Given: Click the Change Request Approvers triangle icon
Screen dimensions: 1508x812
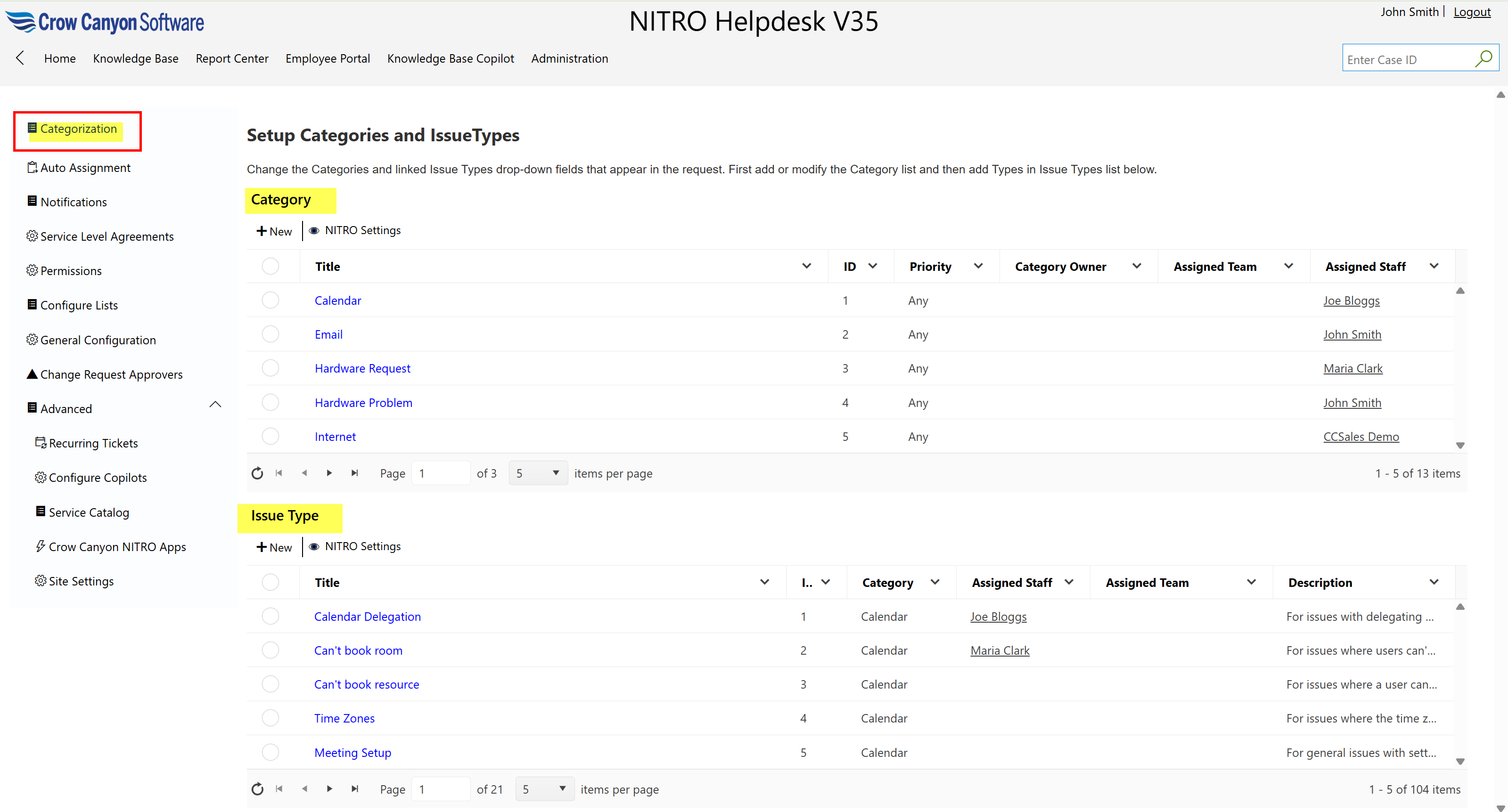Looking at the screenshot, I should pos(32,374).
